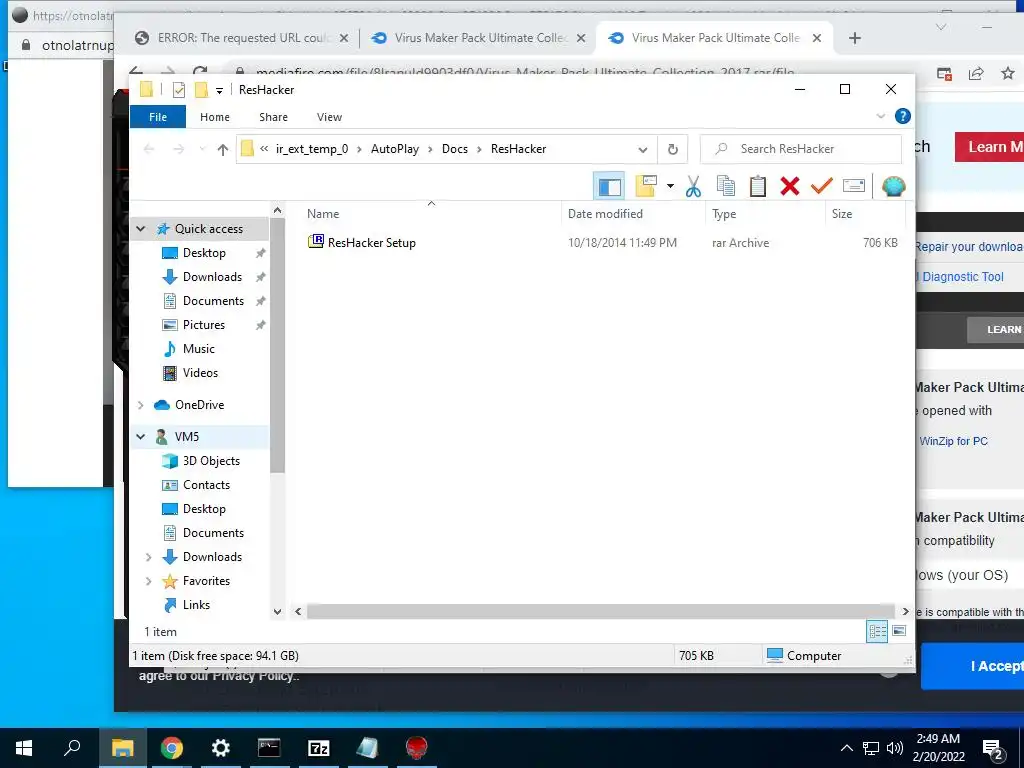
Task: Click the file list horizontal scrollbar
Action: click(x=601, y=612)
